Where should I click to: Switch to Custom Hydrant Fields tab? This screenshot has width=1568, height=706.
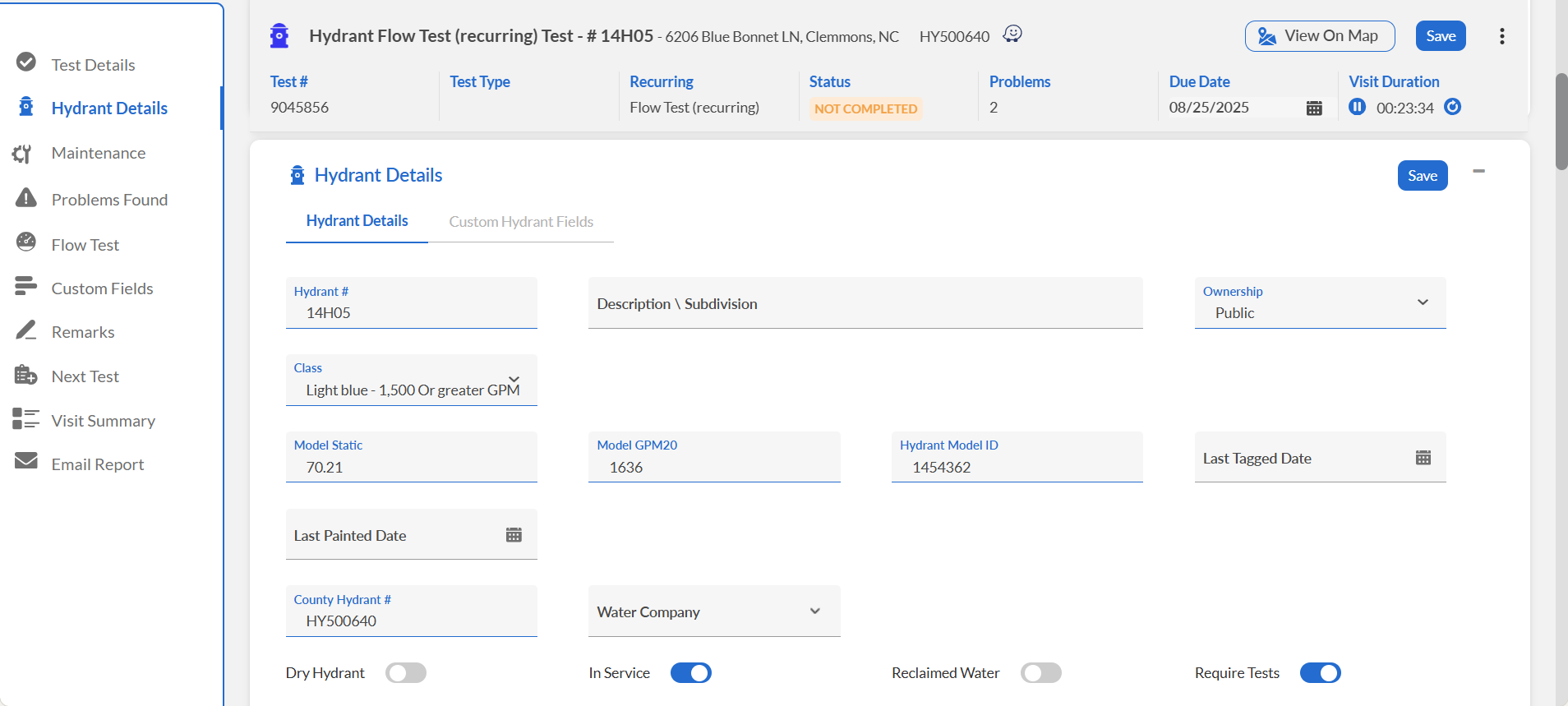pyautogui.click(x=521, y=222)
